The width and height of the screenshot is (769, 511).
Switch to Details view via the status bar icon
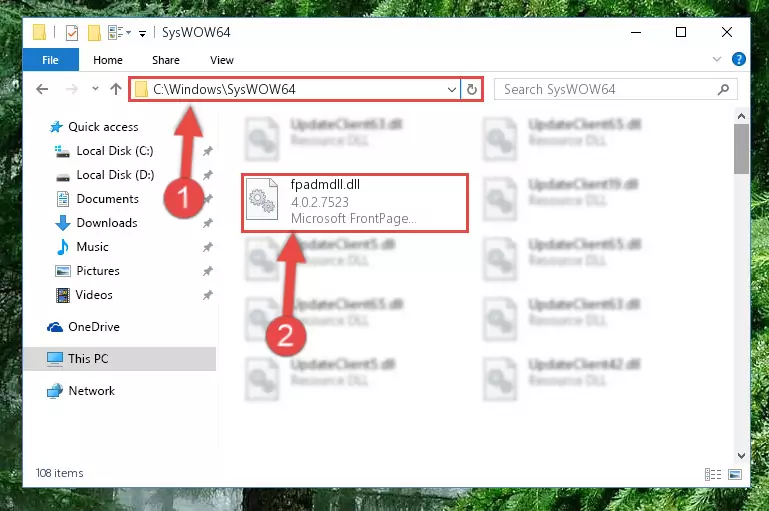(x=713, y=474)
